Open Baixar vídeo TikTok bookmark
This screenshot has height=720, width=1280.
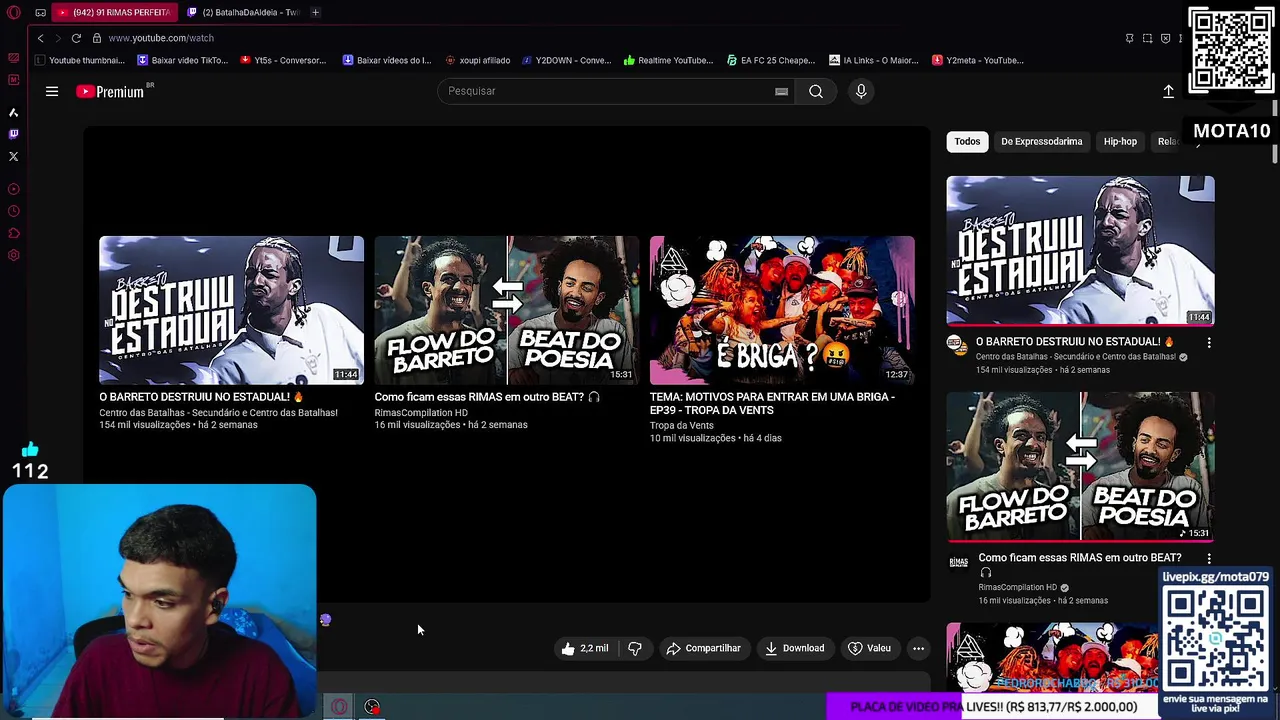tap(182, 60)
